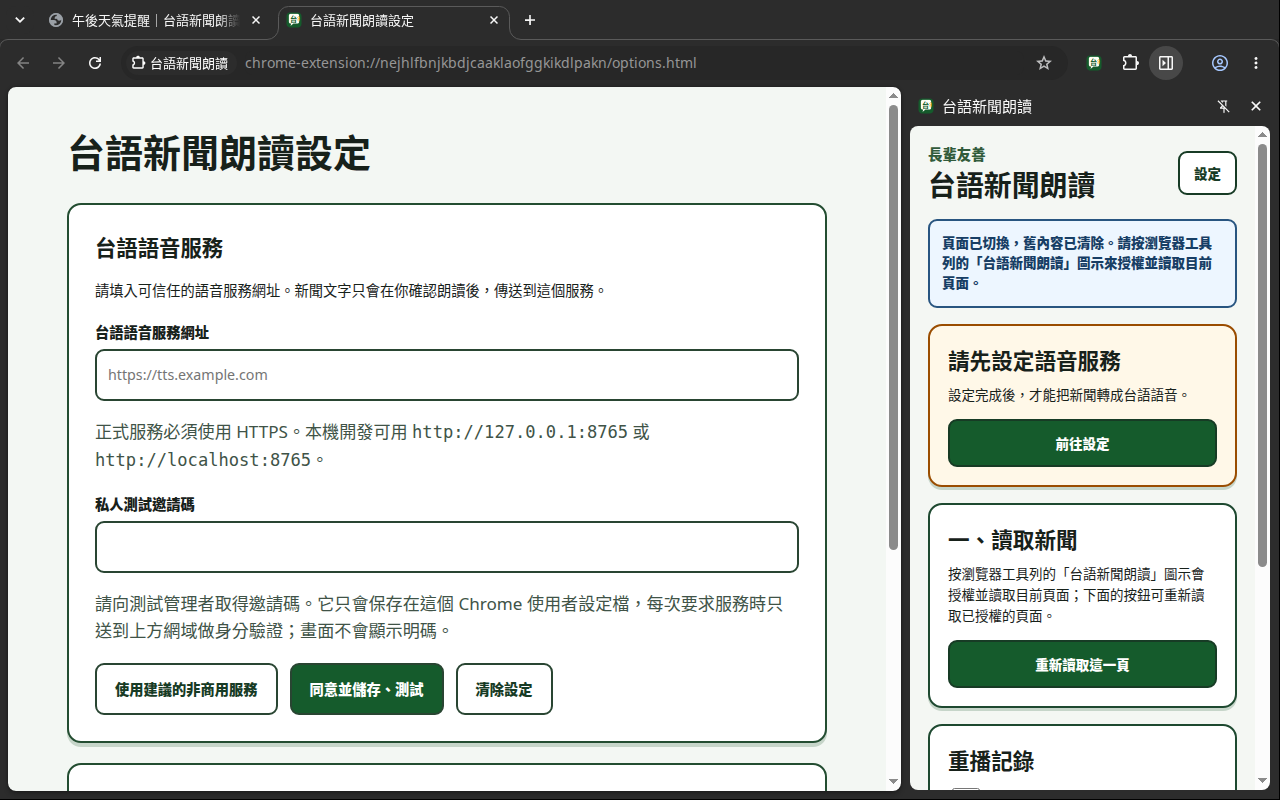Click the http://127.0.0.1:8765 text

pyautogui.click(x=520, y=432)
